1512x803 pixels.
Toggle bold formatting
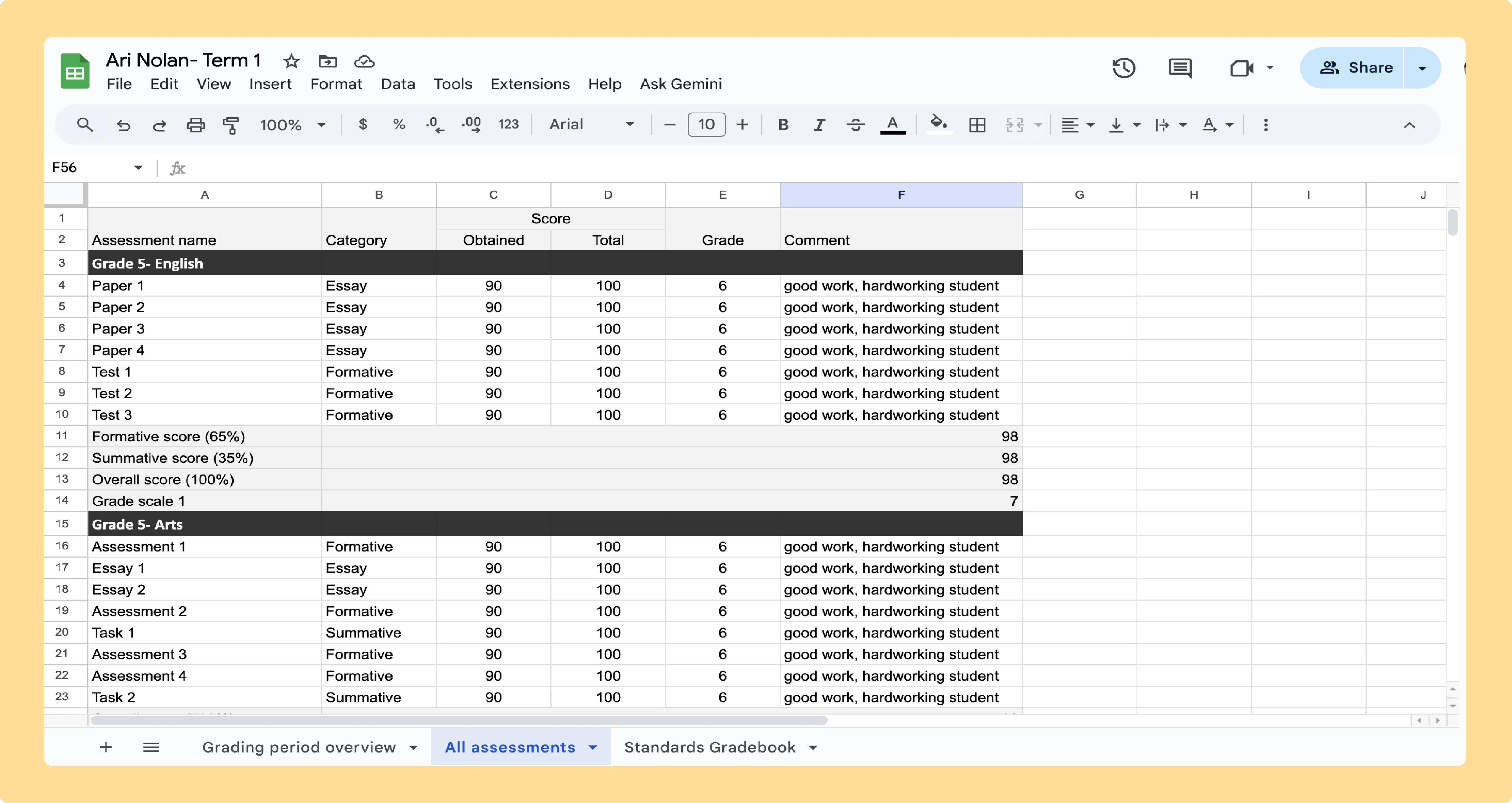coord(783,124)
